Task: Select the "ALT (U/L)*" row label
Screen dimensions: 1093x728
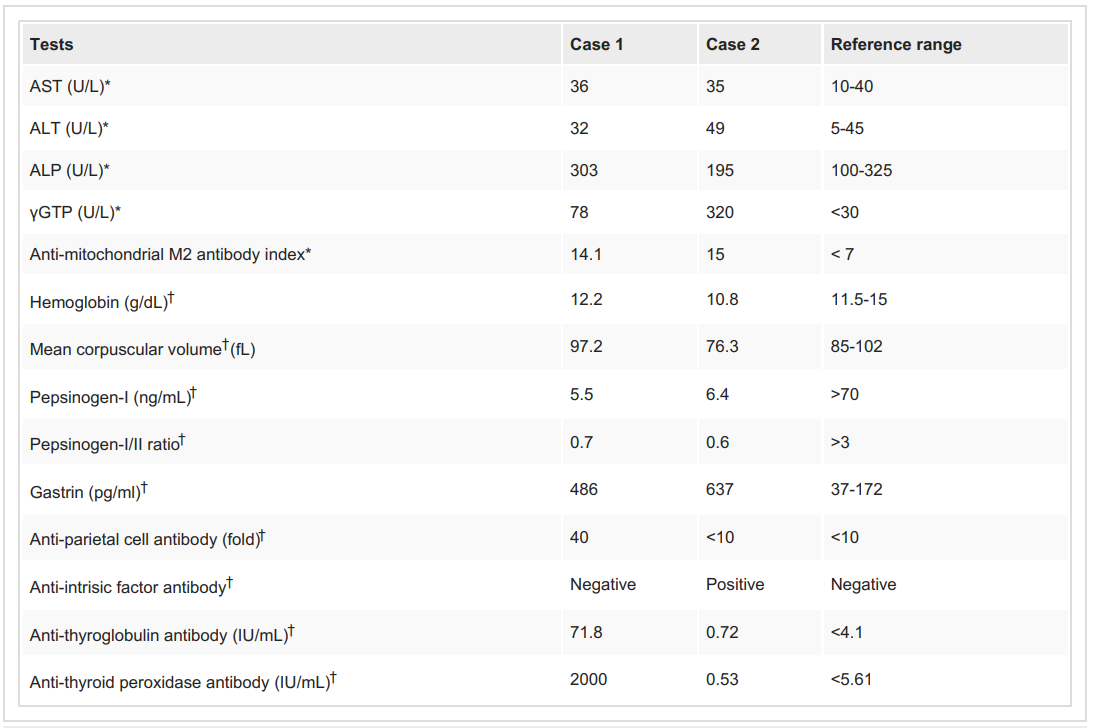Action: click(70, 129)
